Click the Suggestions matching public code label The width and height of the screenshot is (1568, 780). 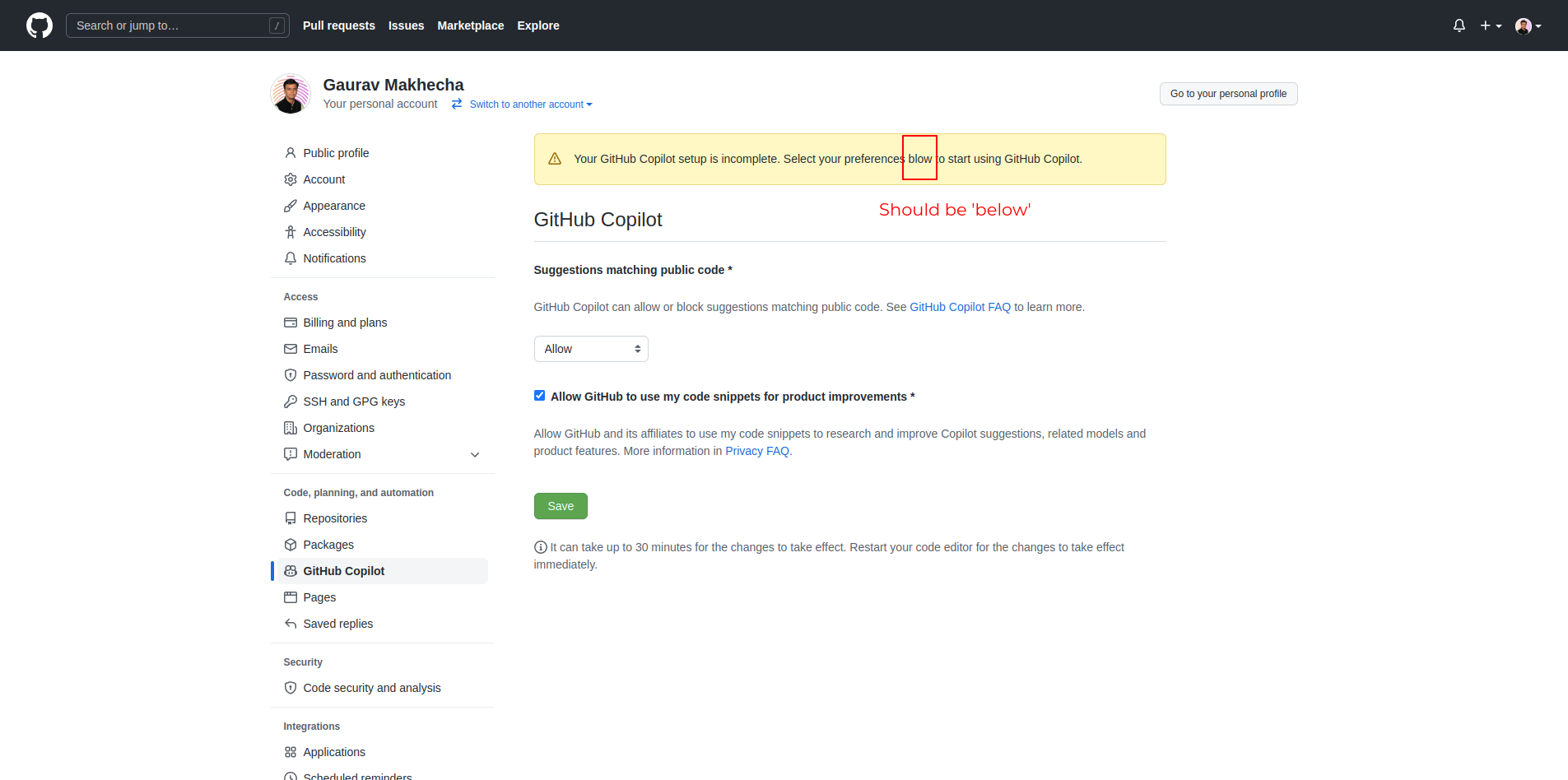tap(633, 270)
